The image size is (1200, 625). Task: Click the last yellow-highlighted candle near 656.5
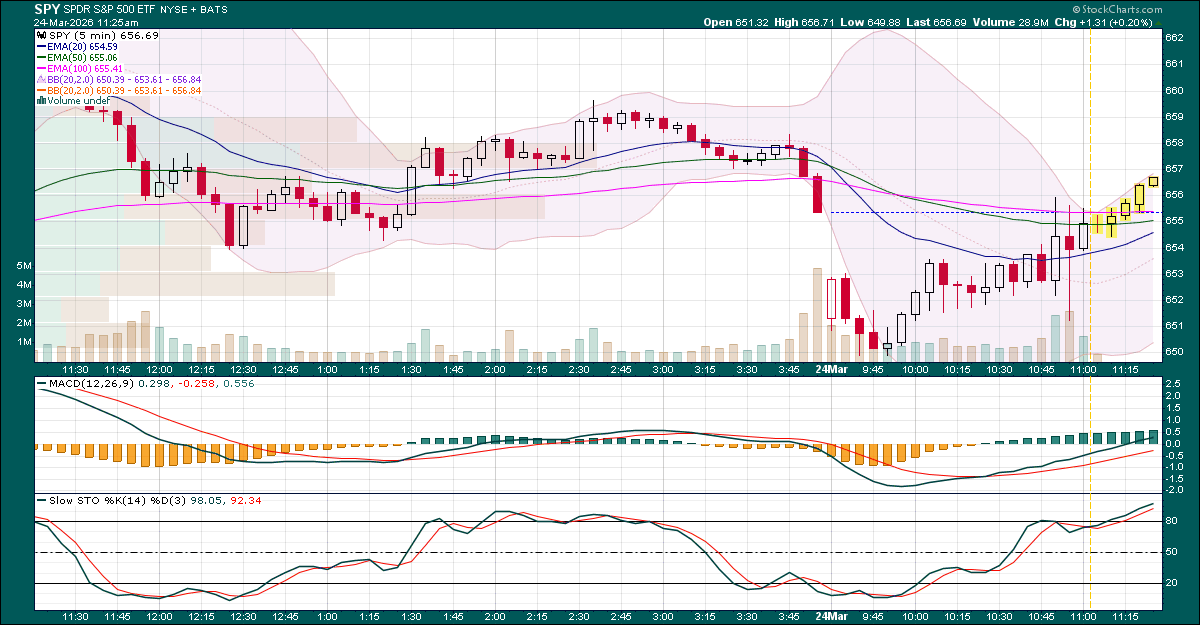tap(1153, 181)
